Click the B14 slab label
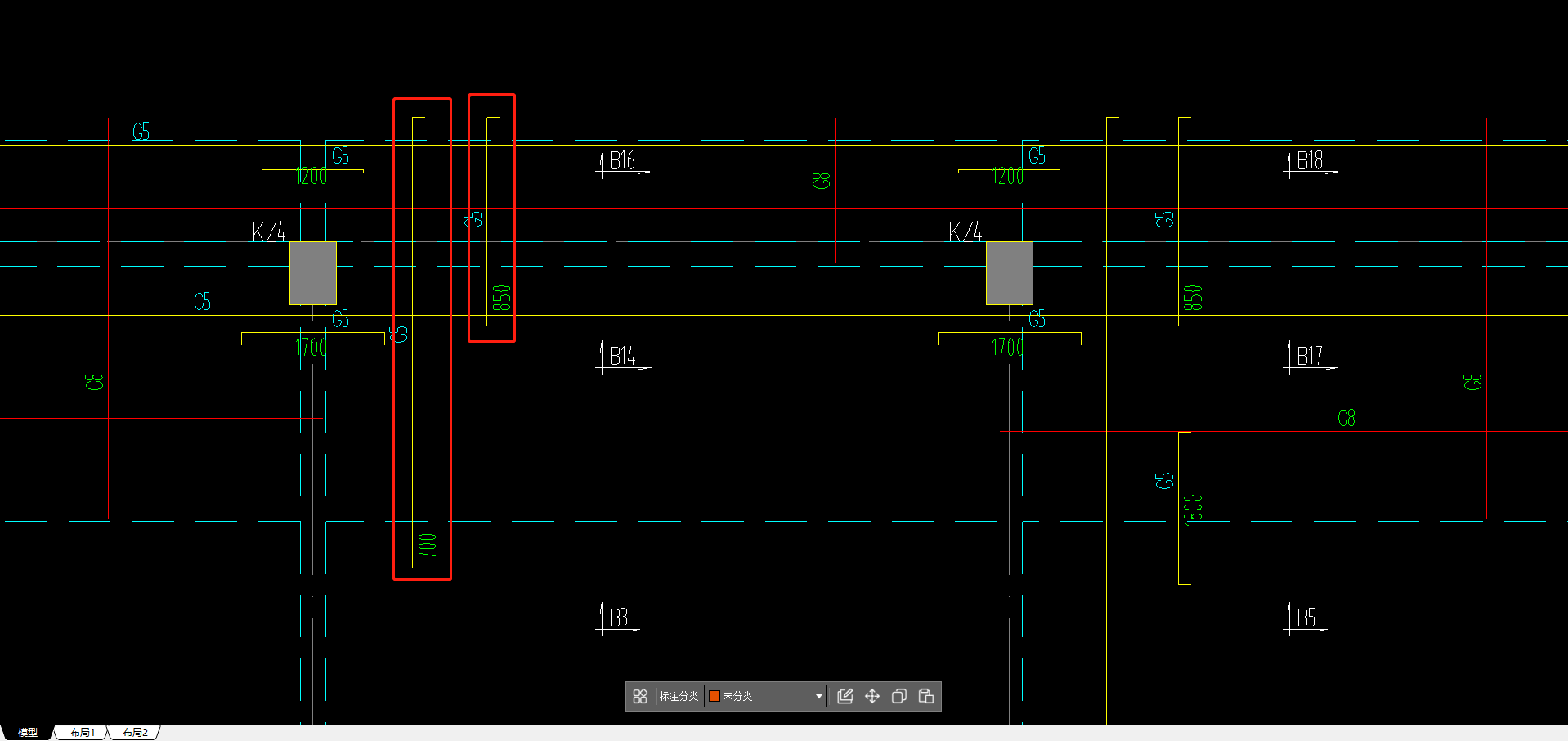The width and height of the screenshot is (1568, 741). pyautogui.click(x=622, y=357)
